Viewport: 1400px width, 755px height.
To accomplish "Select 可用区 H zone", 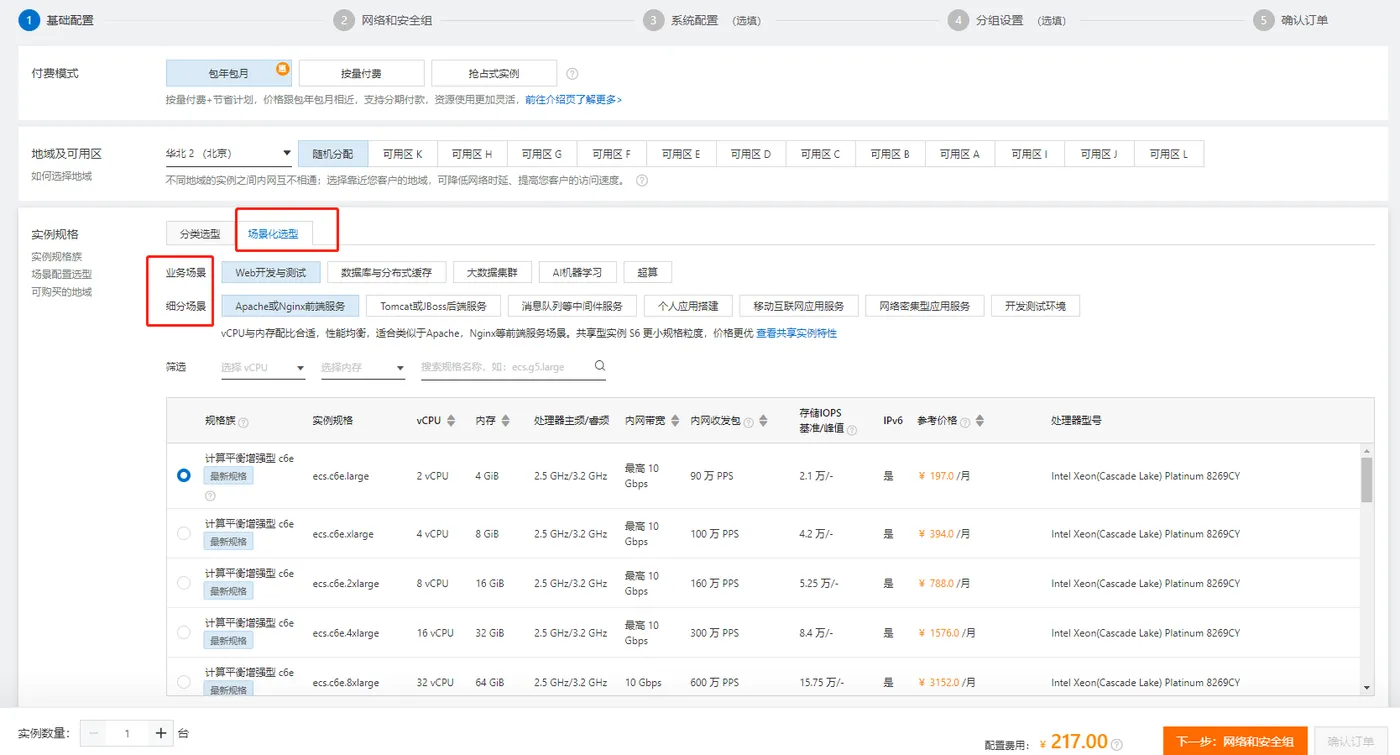I will tap(472, 154).
